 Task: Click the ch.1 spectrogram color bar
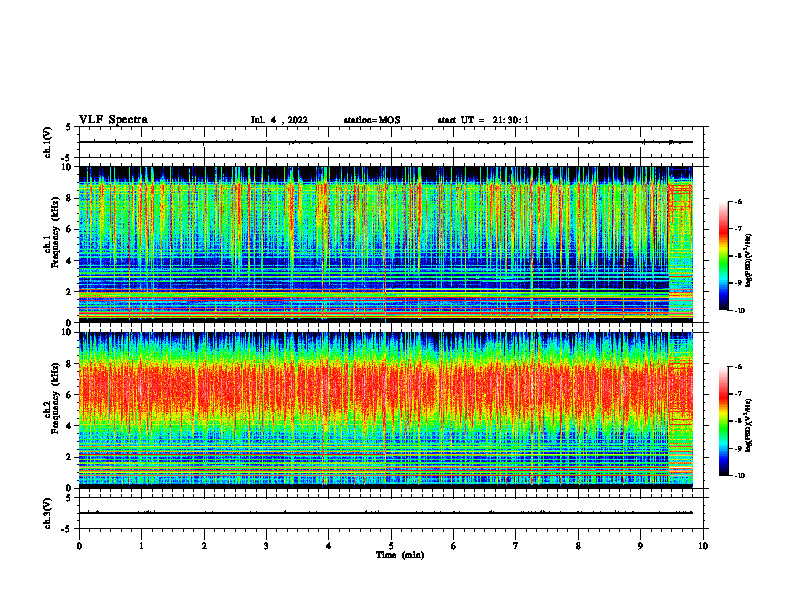[723, 256]
